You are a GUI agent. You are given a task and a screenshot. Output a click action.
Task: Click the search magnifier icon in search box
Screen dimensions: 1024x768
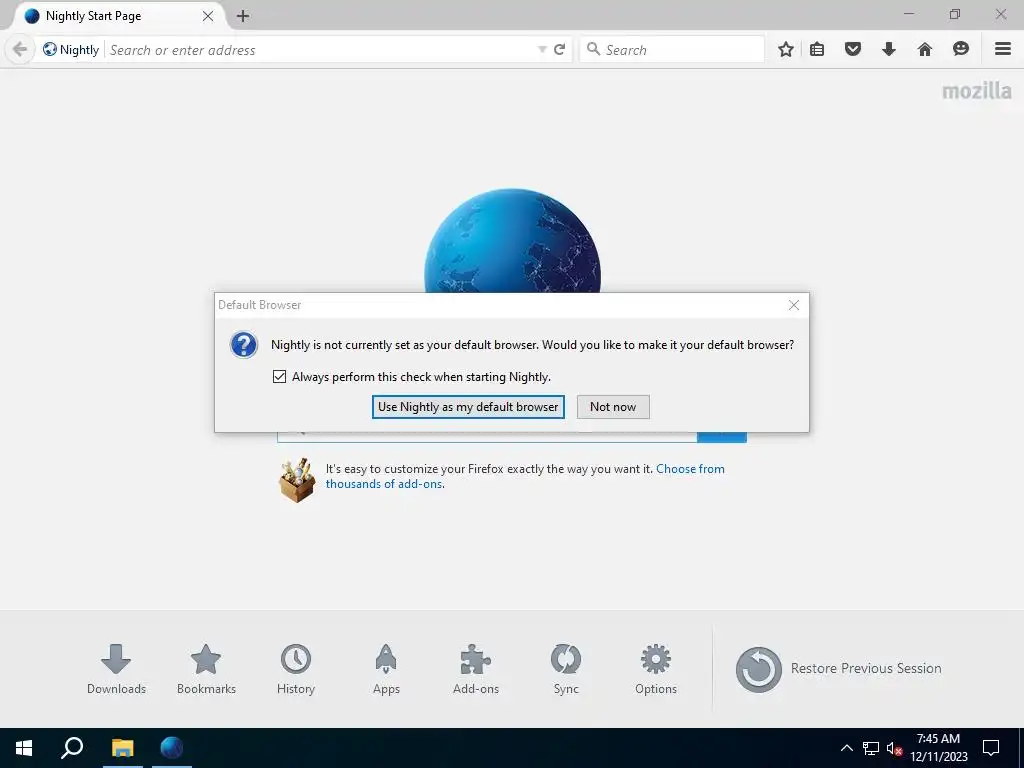click(593, 49)
